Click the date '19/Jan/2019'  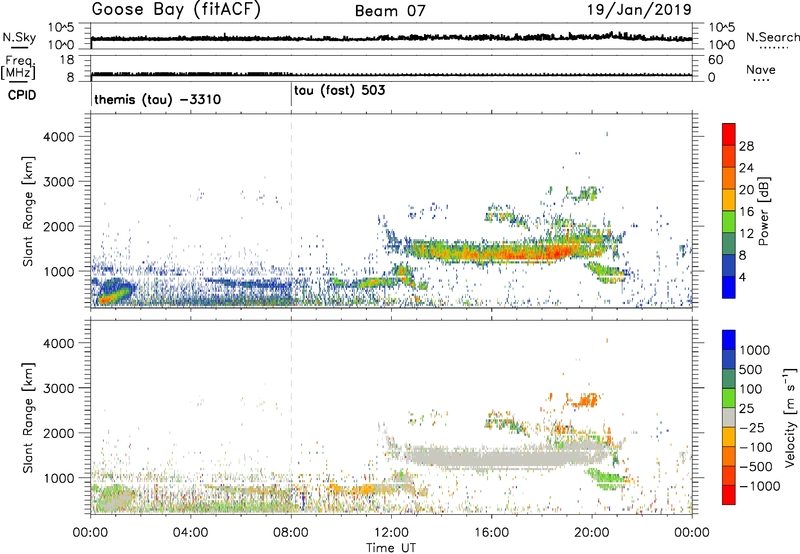pyautogui.click(x=639, y=9)
